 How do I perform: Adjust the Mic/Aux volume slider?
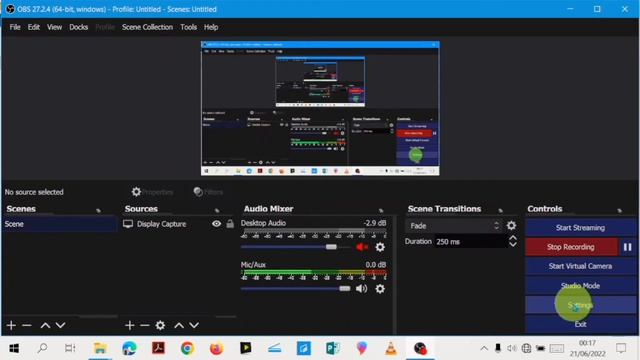click(x=344, y=289)
